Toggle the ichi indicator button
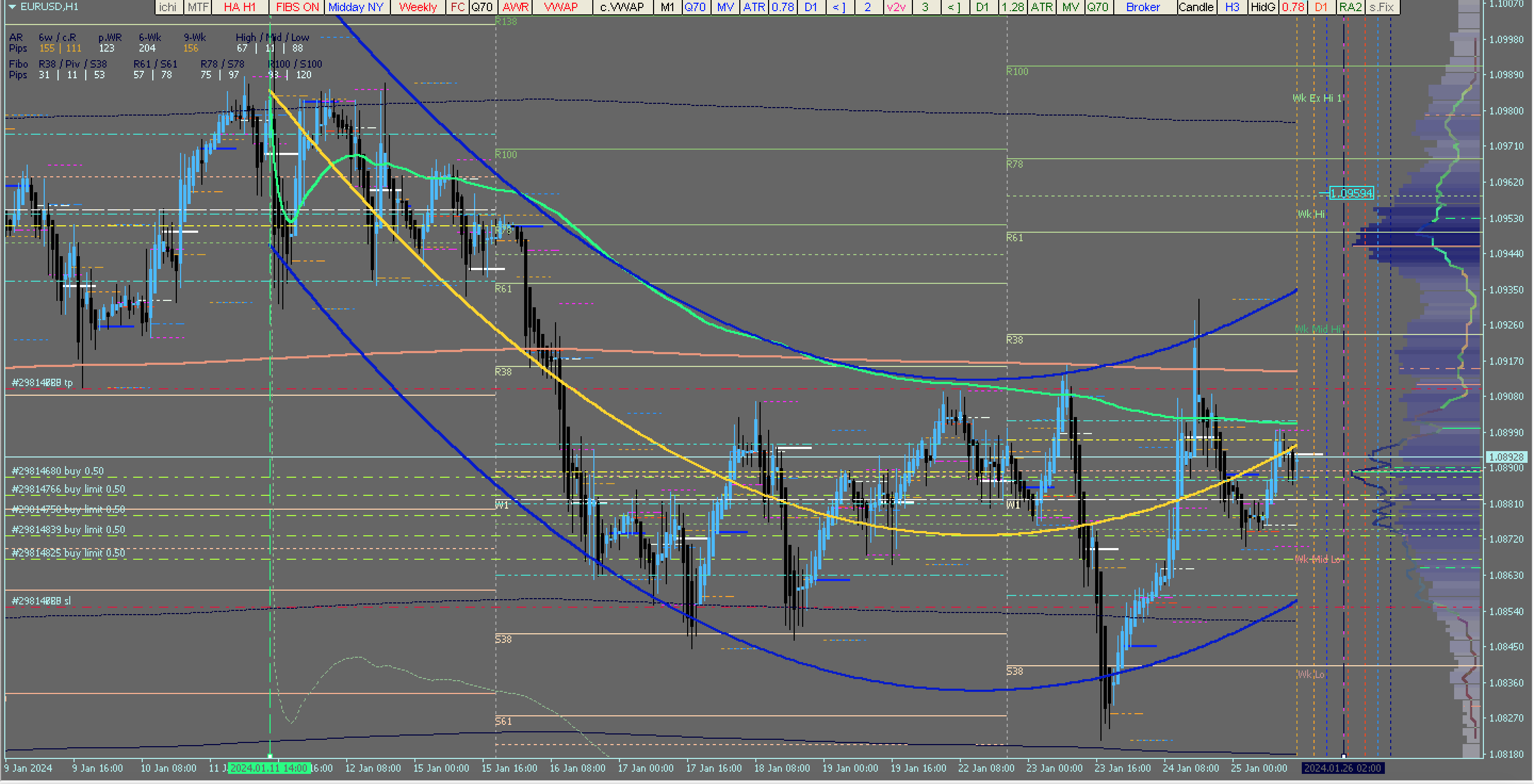Image resolution: width=1534 pixels, height=784 pixels. point(168,7)
